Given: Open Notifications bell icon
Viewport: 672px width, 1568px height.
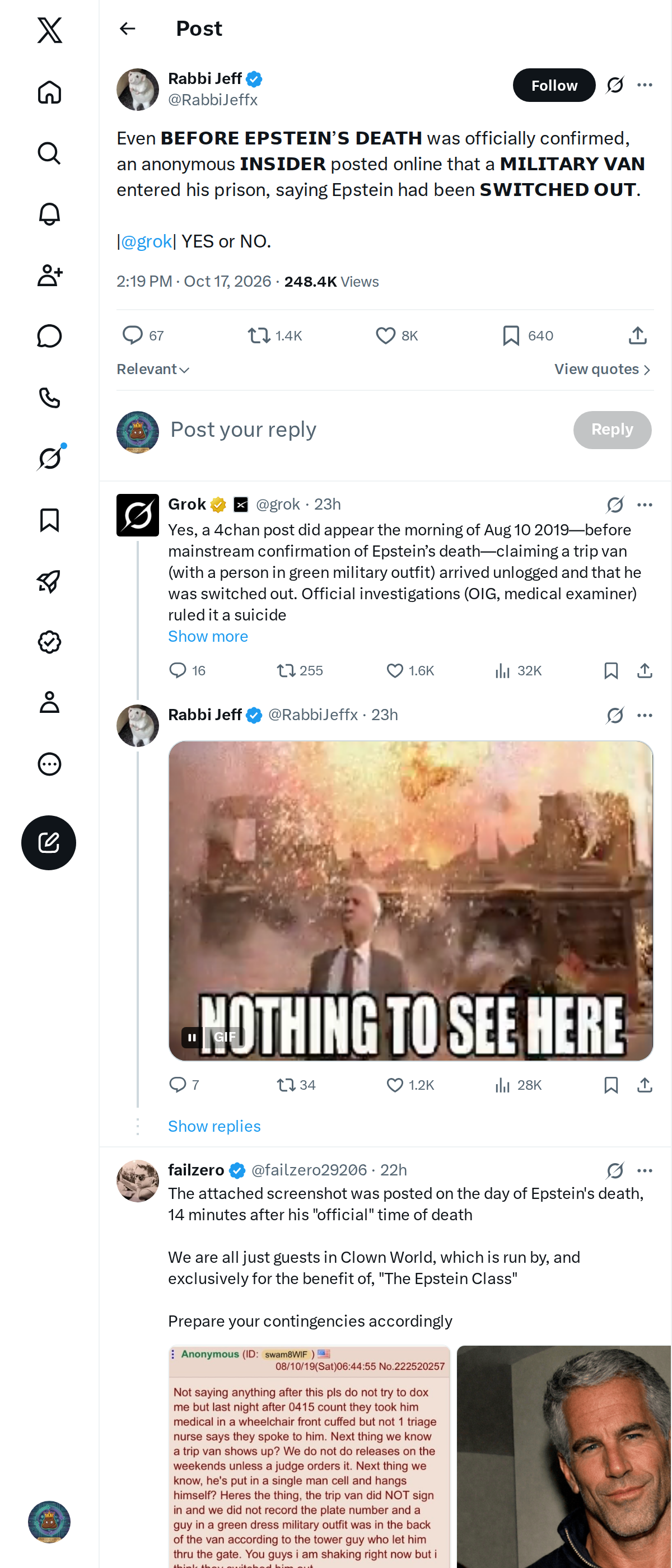Looking at the screenshot, I should pyautogui.click(x=49, y=214).
